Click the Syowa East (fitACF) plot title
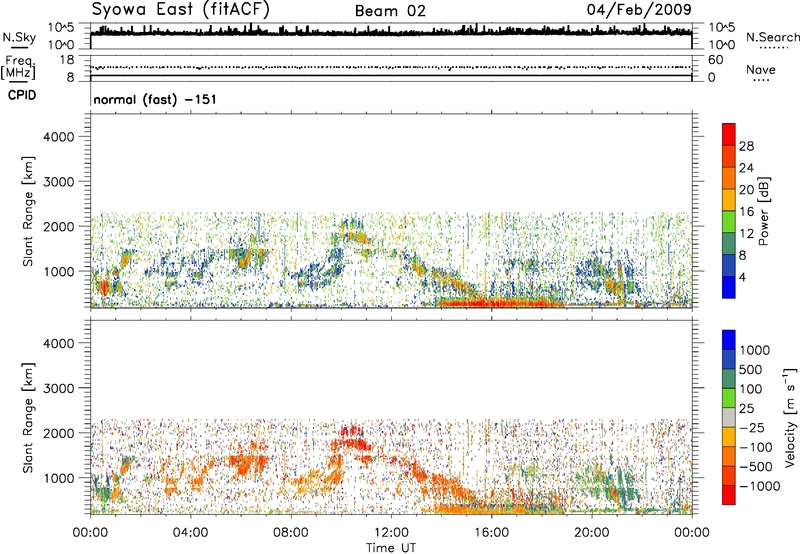Viewport: 800px width, 554px height. point(181,10)
